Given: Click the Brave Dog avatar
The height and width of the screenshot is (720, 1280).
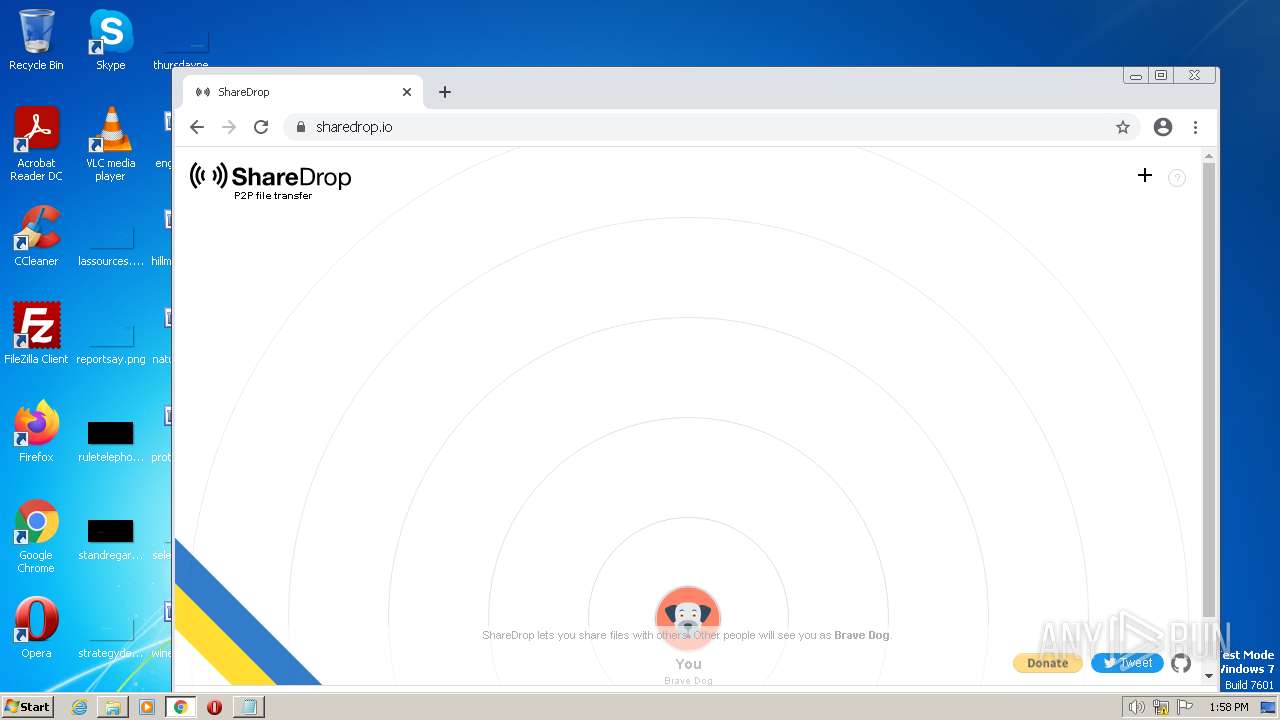Looking at the screenshot, I should pos(688,618).
